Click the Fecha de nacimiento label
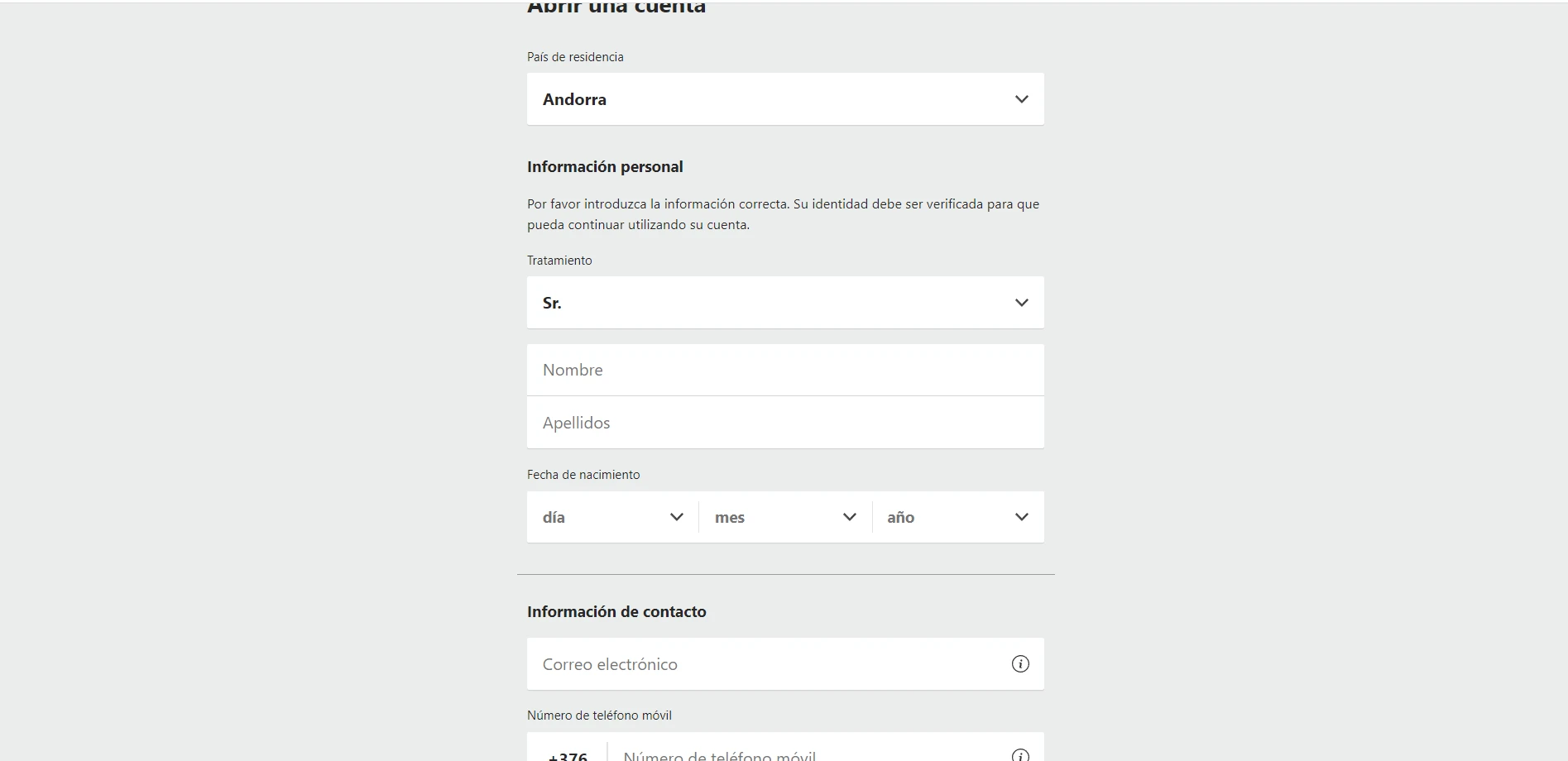This screenshot has width=1568, height=761. tap(583, 475)
